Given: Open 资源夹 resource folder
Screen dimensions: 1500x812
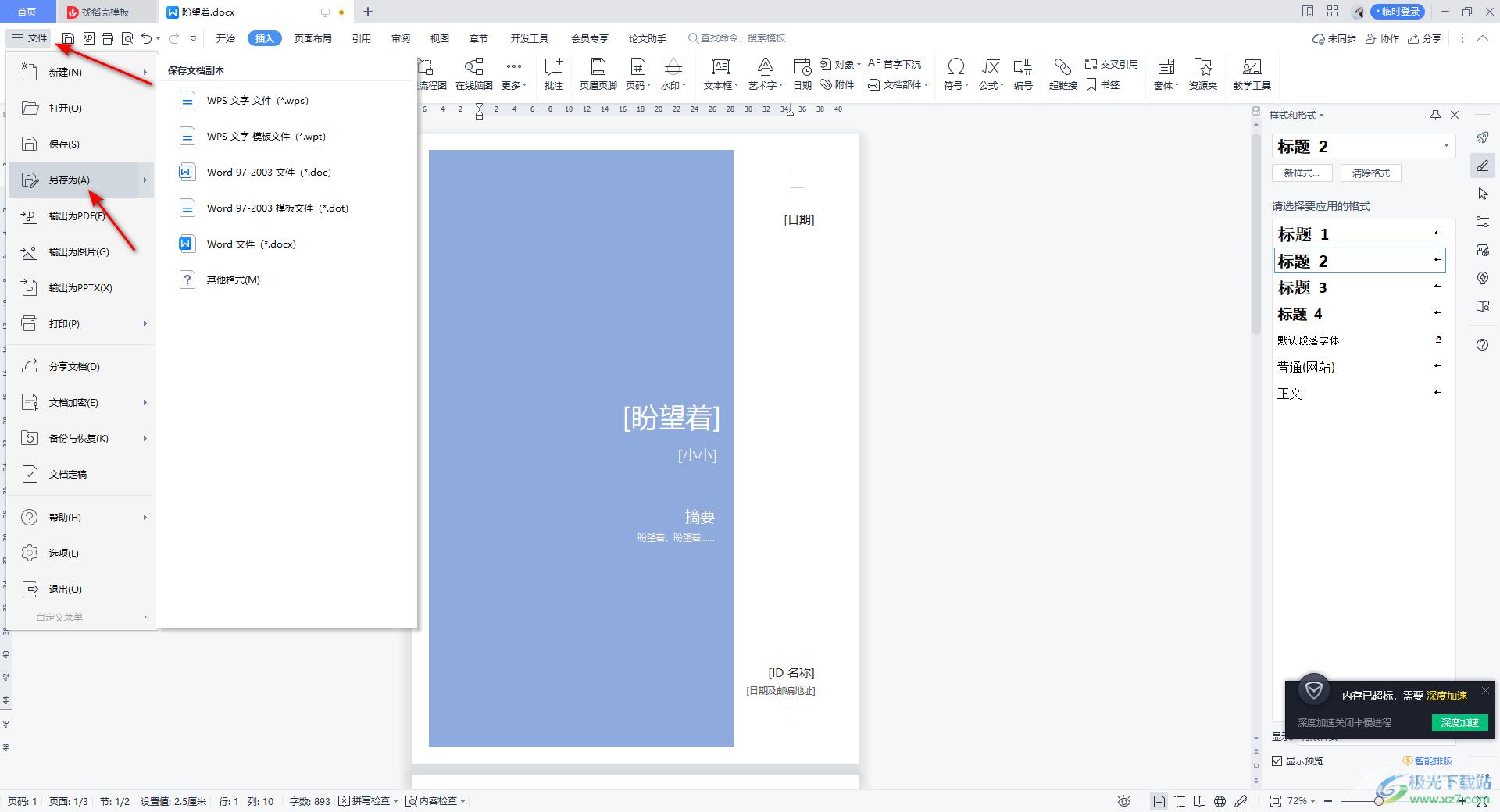Looking at the screenshot, I should [1203, 74].
